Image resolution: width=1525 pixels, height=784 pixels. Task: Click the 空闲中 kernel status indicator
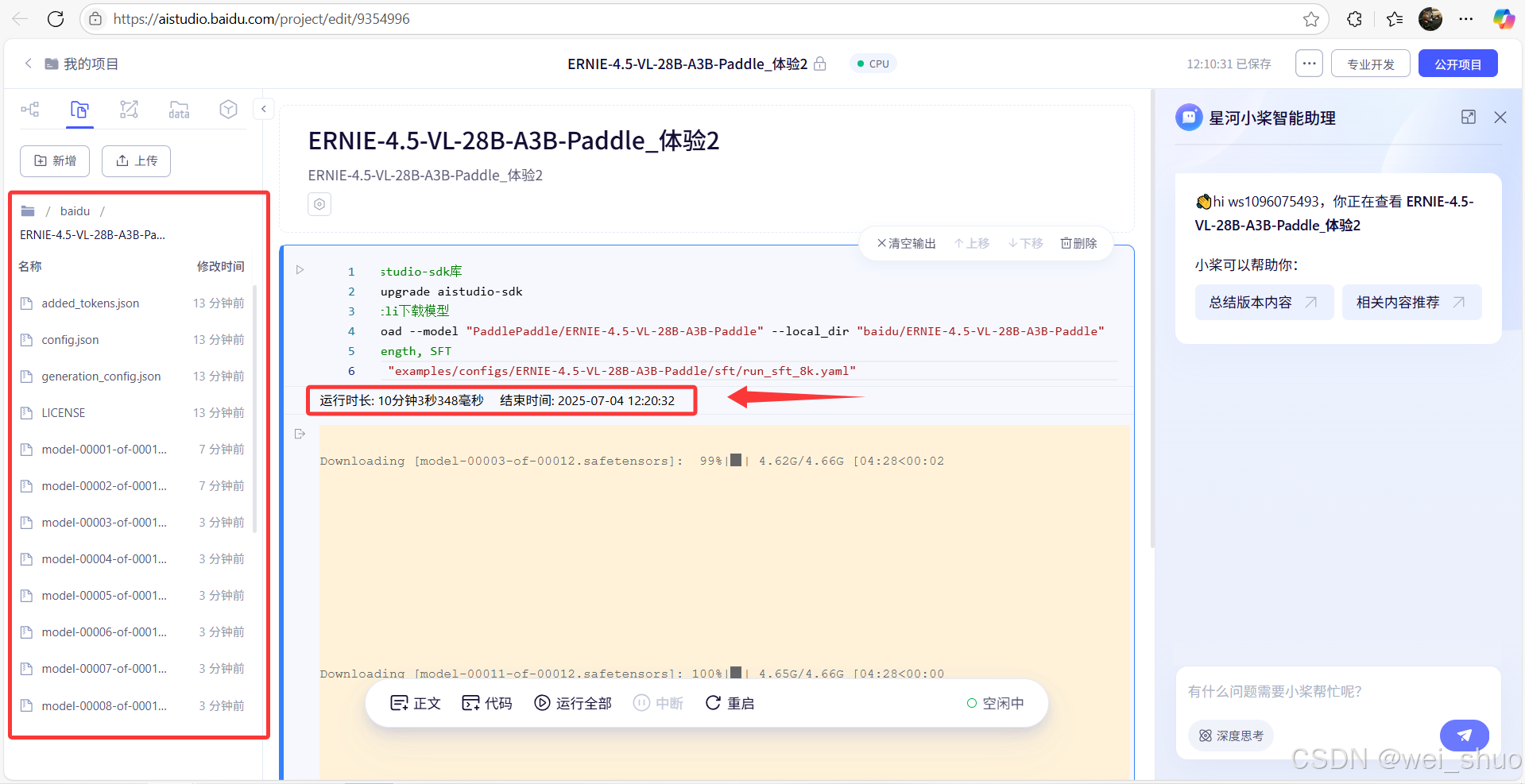(x=996, y=703)
